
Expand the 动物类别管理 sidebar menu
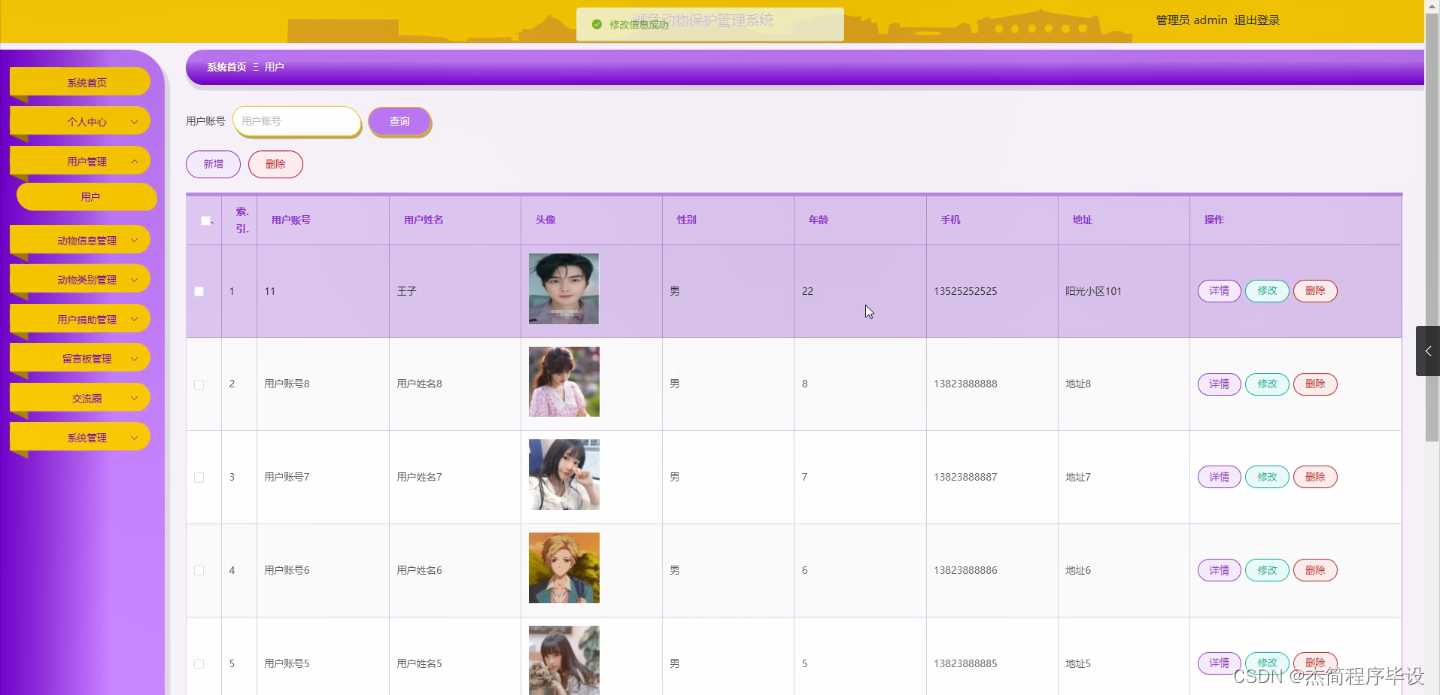tap(80, 280)
